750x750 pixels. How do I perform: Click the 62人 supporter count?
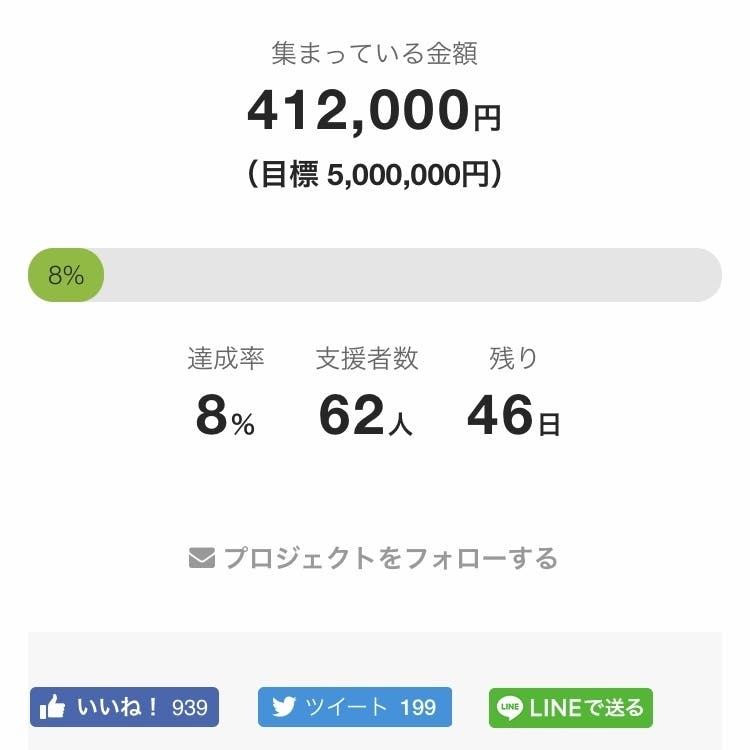[x=366, y=417]
